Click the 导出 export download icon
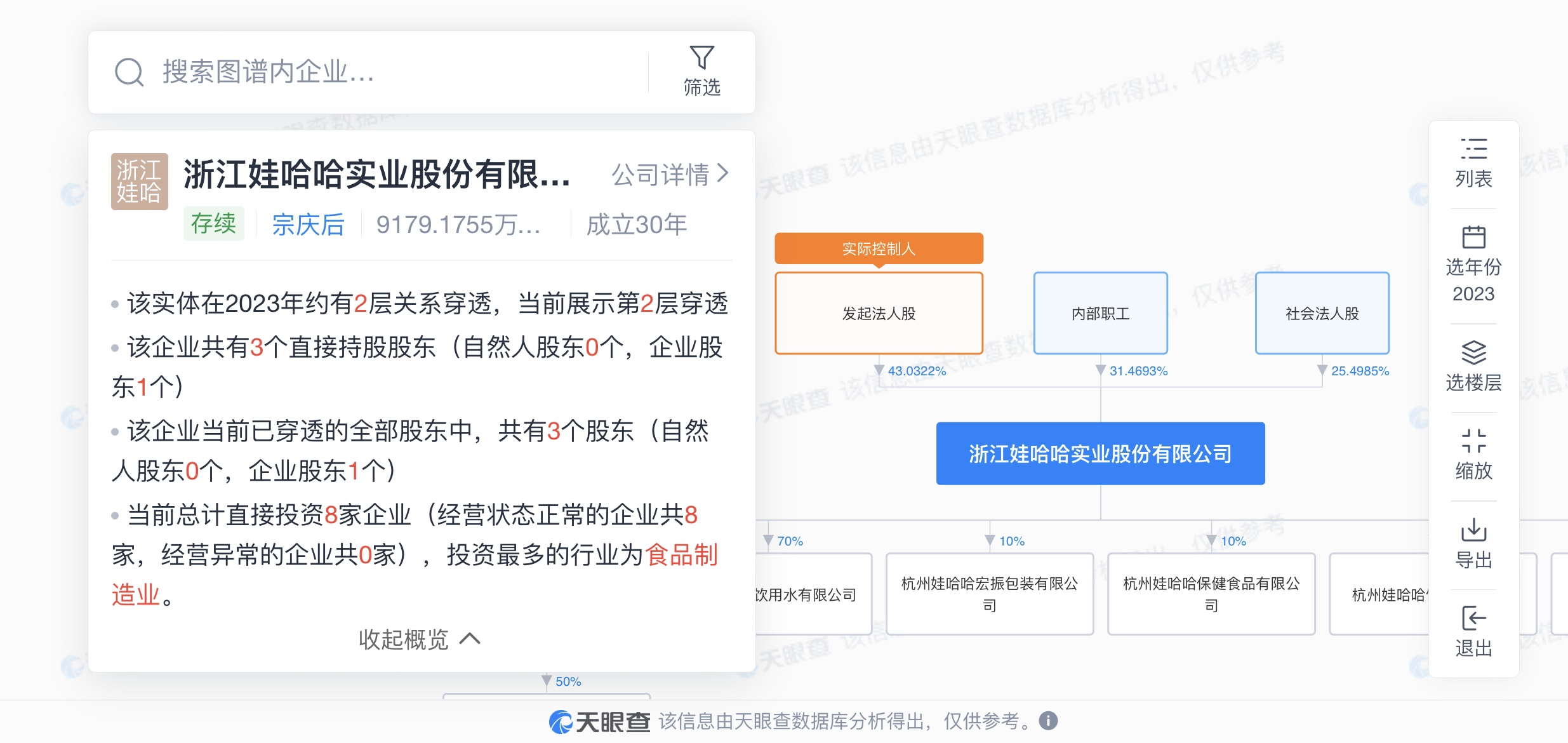The image size is (1568, 743). coord(1473,530)
